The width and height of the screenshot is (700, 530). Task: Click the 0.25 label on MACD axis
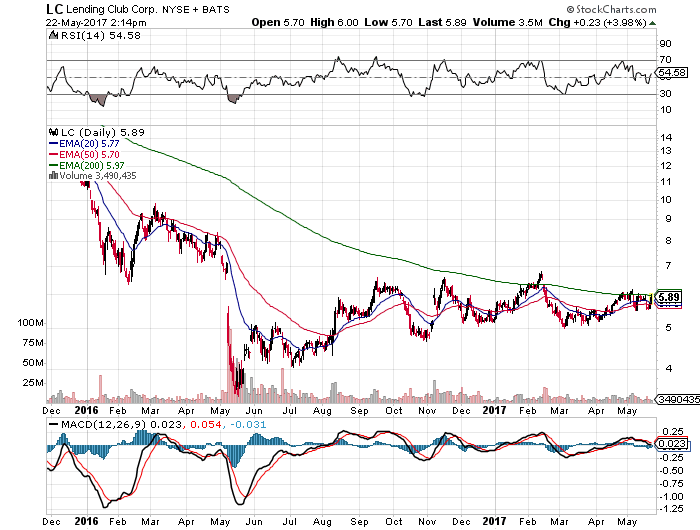coord(673,431)
